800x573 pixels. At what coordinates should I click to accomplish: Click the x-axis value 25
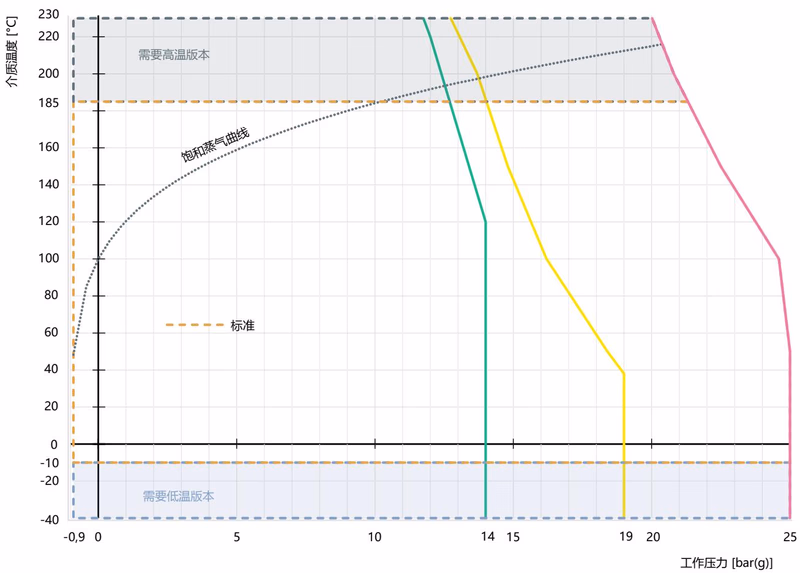790,537
